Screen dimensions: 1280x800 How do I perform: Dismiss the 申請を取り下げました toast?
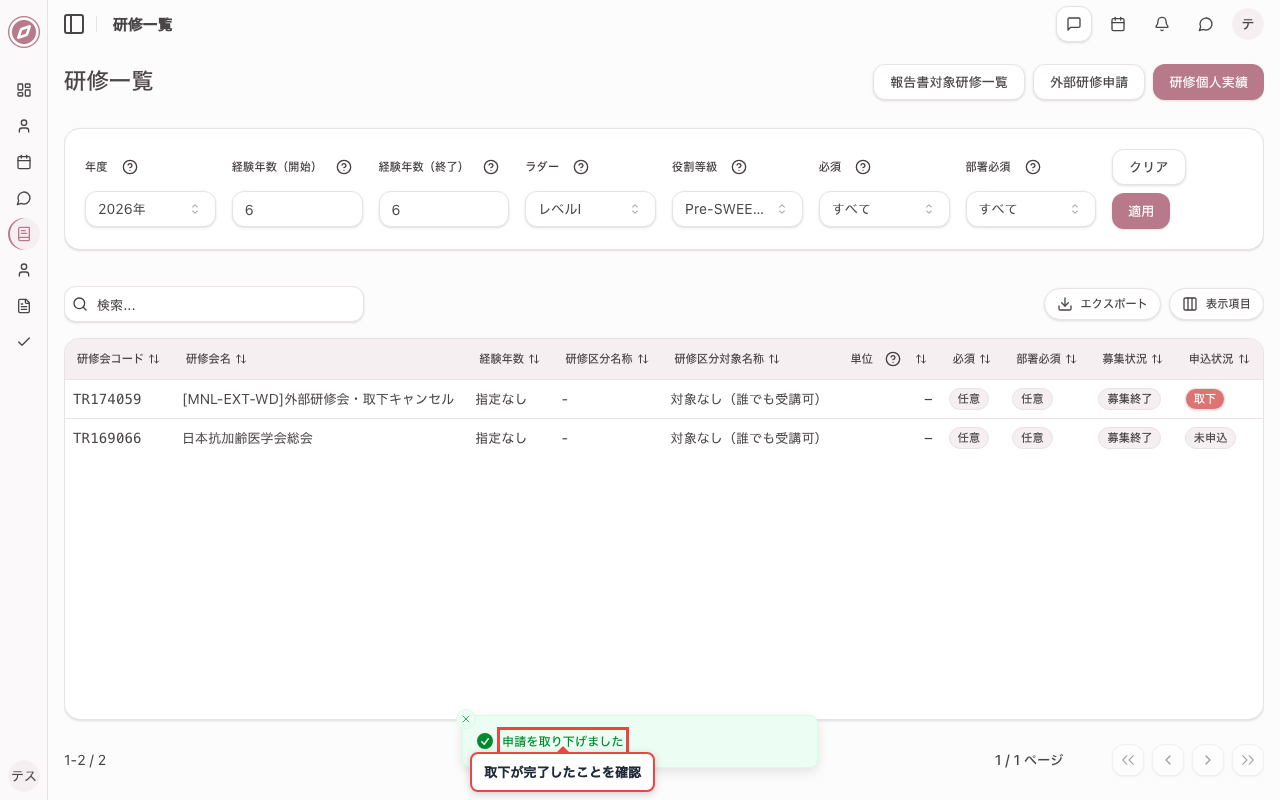point(466,719)
